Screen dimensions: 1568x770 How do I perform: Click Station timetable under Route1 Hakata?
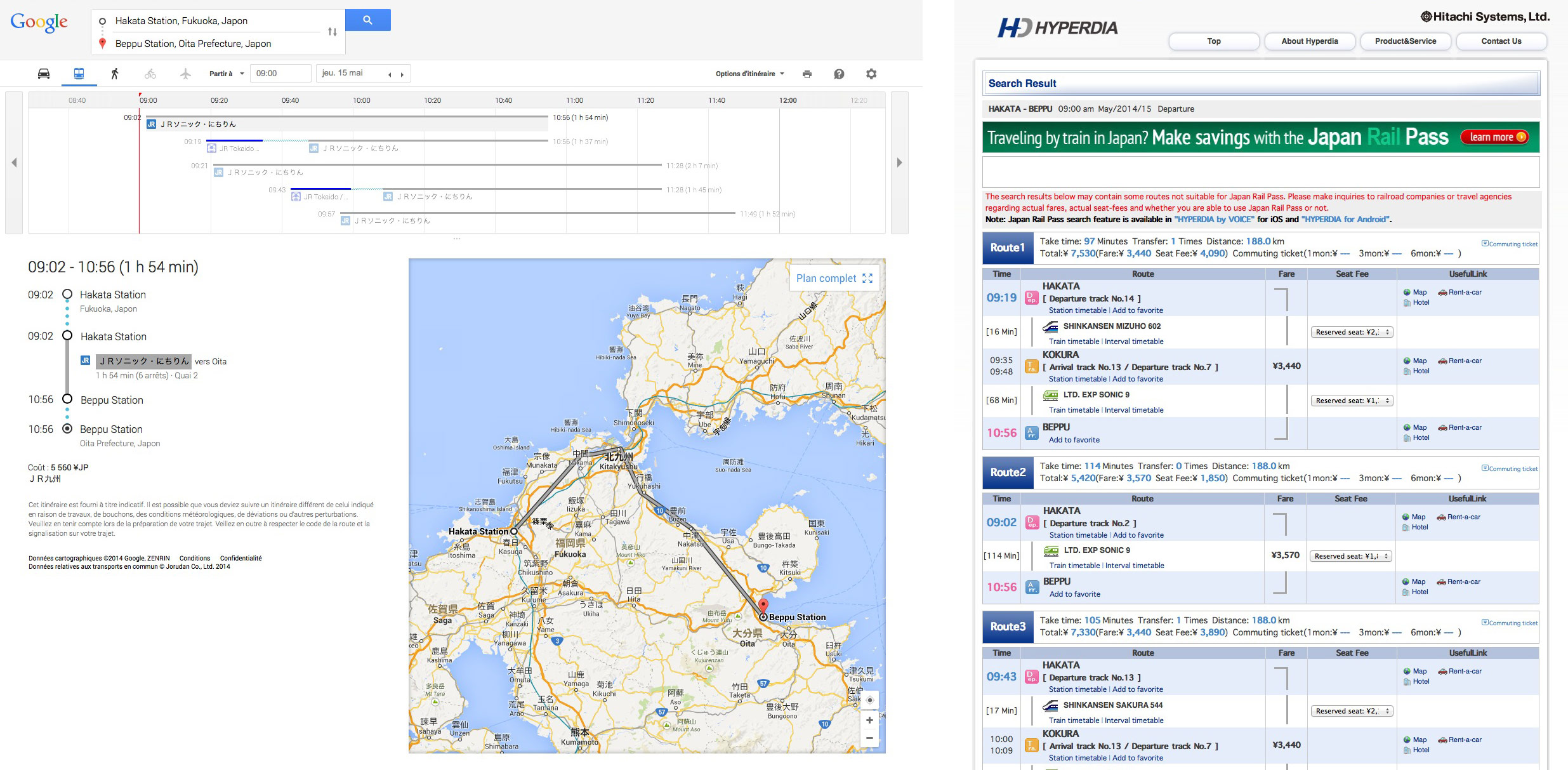[1077, 310]
